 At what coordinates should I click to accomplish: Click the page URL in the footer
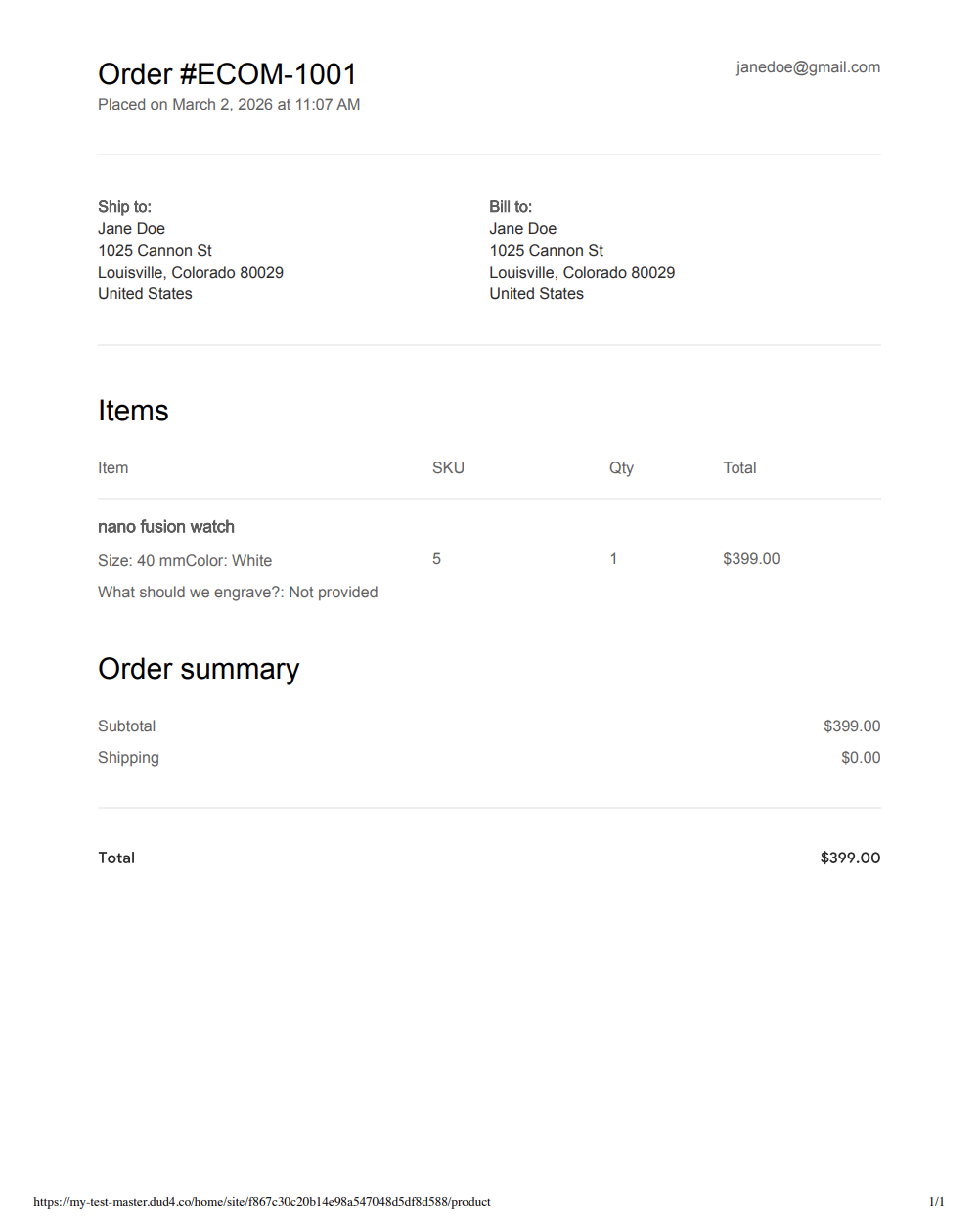262,1202
